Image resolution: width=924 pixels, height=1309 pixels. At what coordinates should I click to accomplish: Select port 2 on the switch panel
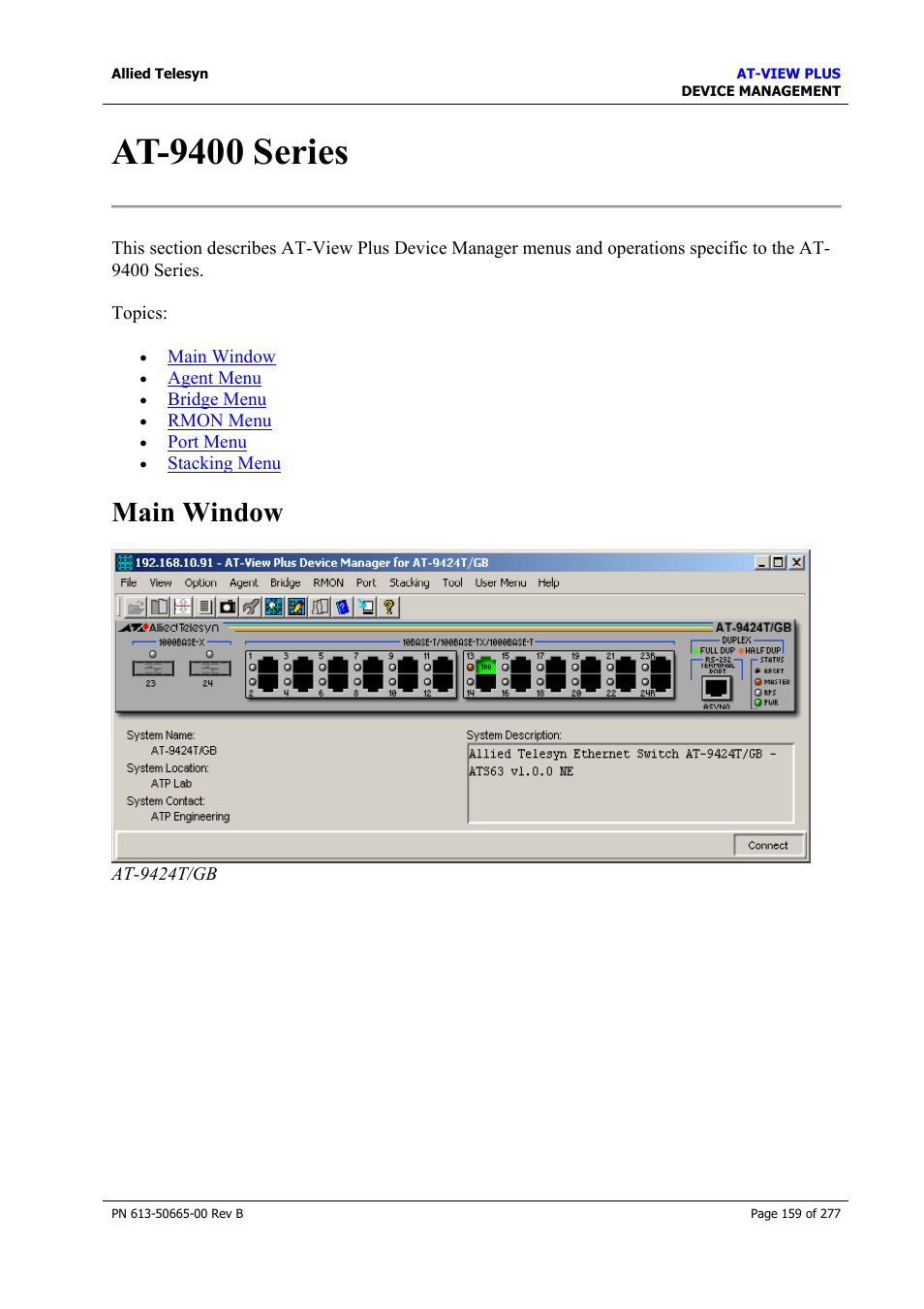point(268,682)
